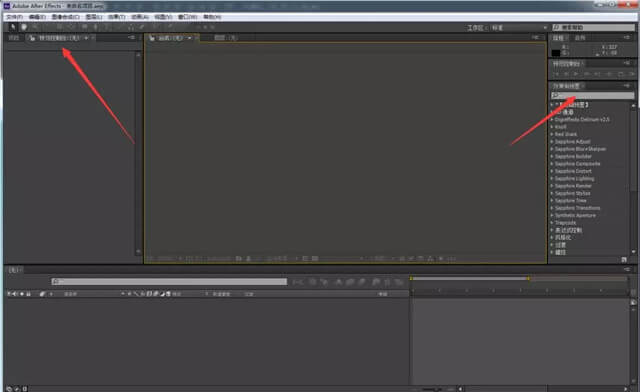The height and width of the screenshot is (392, 640).
Task: Open the 编辑(E) menu
Action: tap(37, 17)
